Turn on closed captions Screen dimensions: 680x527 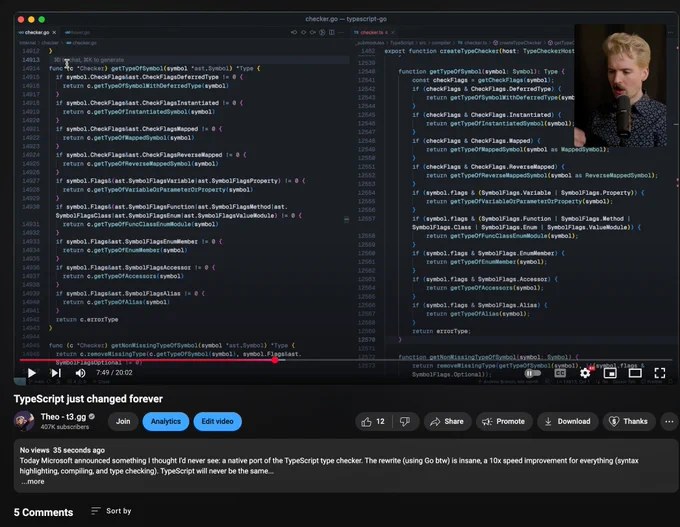[x=560, y=373]
